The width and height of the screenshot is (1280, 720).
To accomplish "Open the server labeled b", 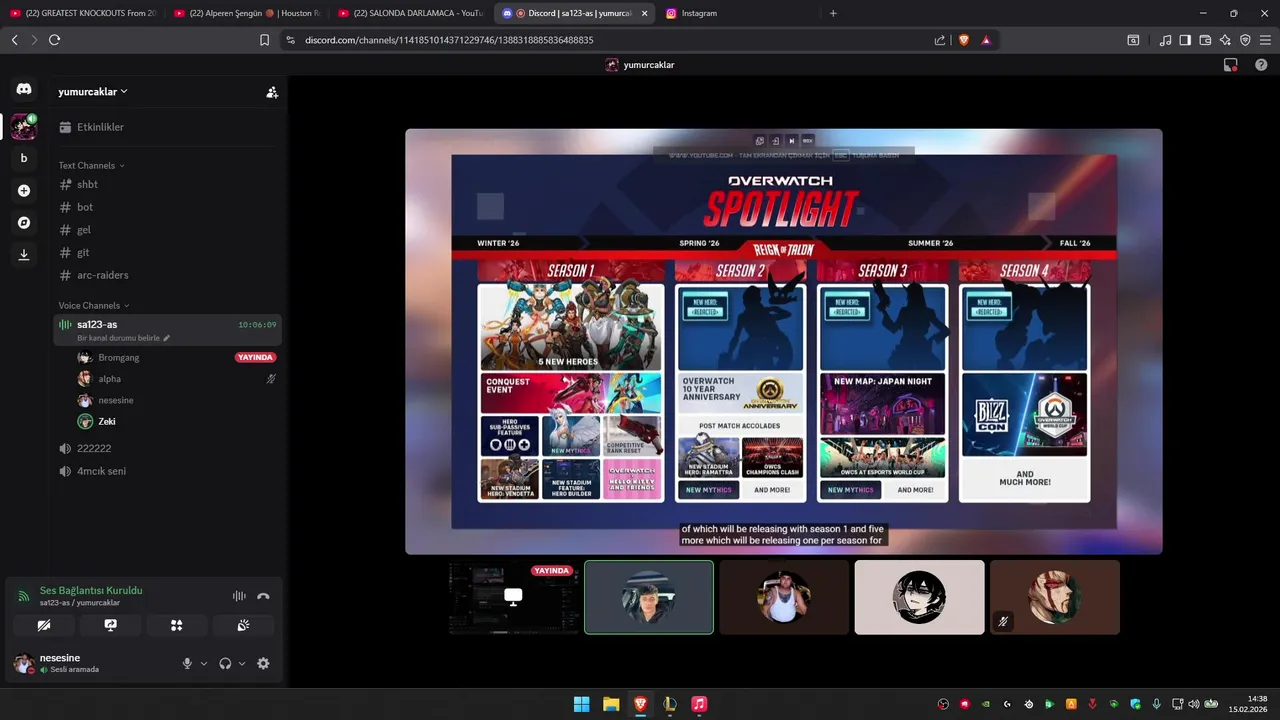I will tap(24, 158).
